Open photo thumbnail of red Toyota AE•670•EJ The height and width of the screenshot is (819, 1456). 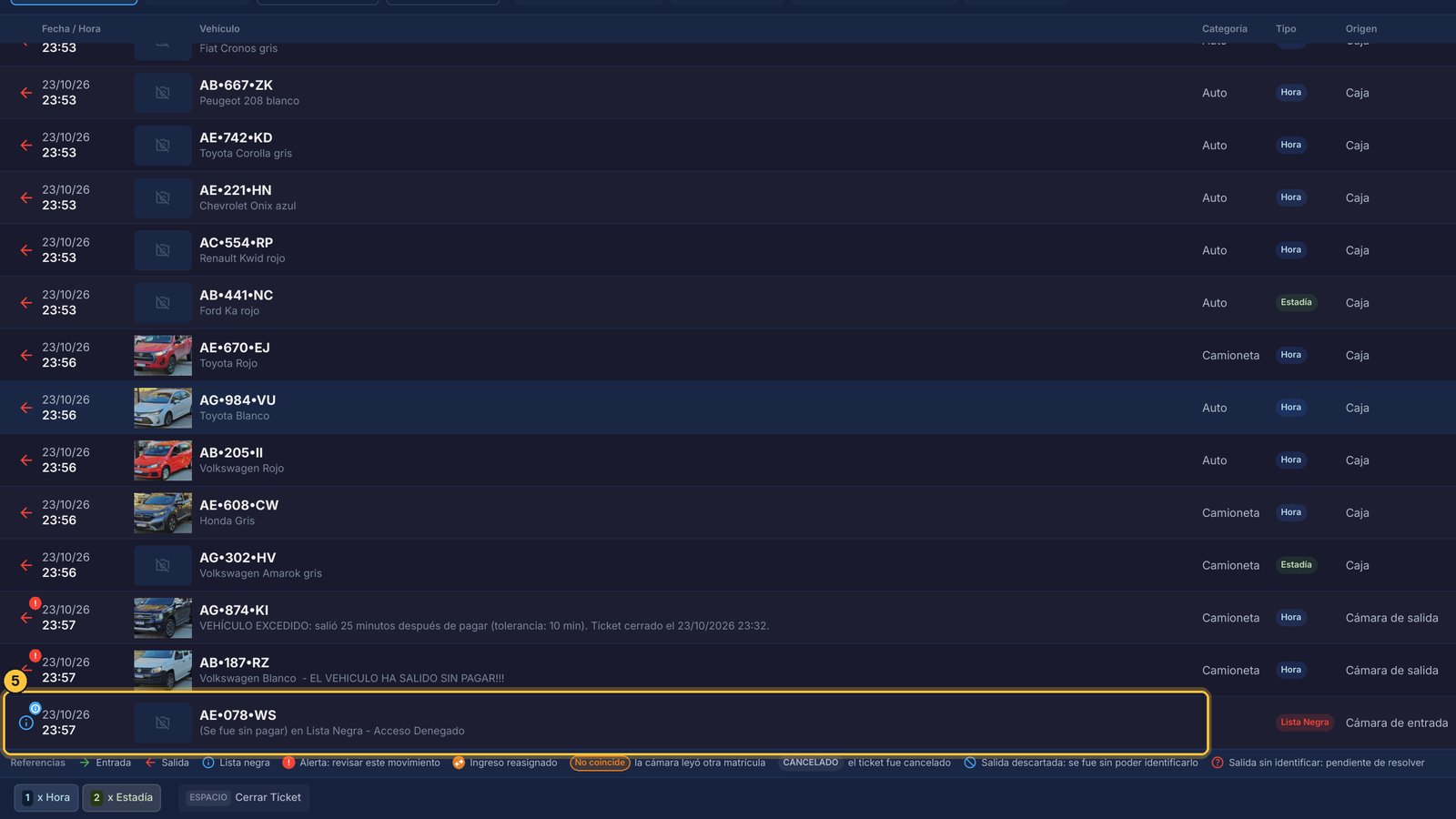point(163,356)
